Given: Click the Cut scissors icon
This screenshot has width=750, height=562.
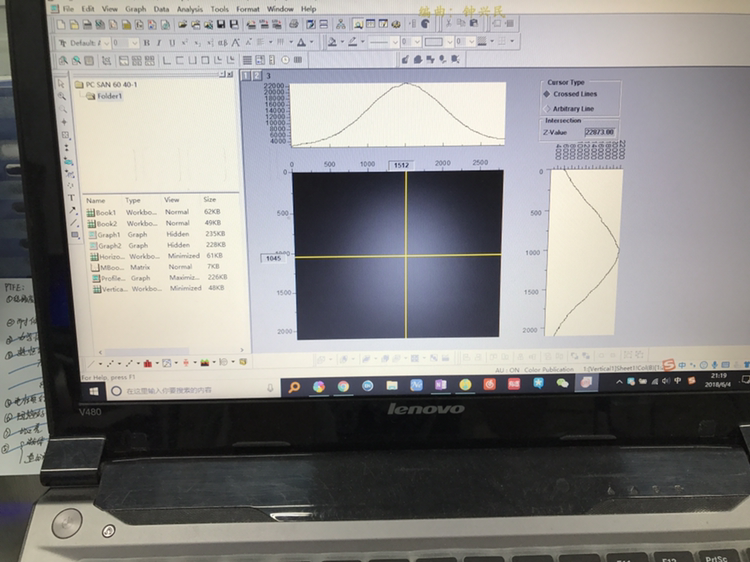Looking at the screenshot, I should pyautogui.click(x=449, y=23).
